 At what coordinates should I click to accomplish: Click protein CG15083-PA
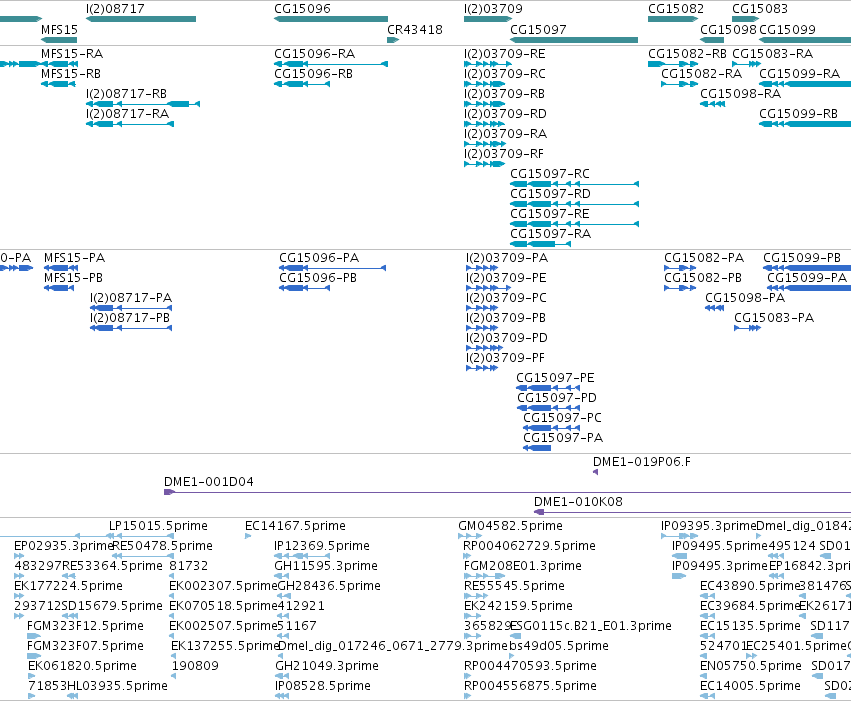(747, 328)
